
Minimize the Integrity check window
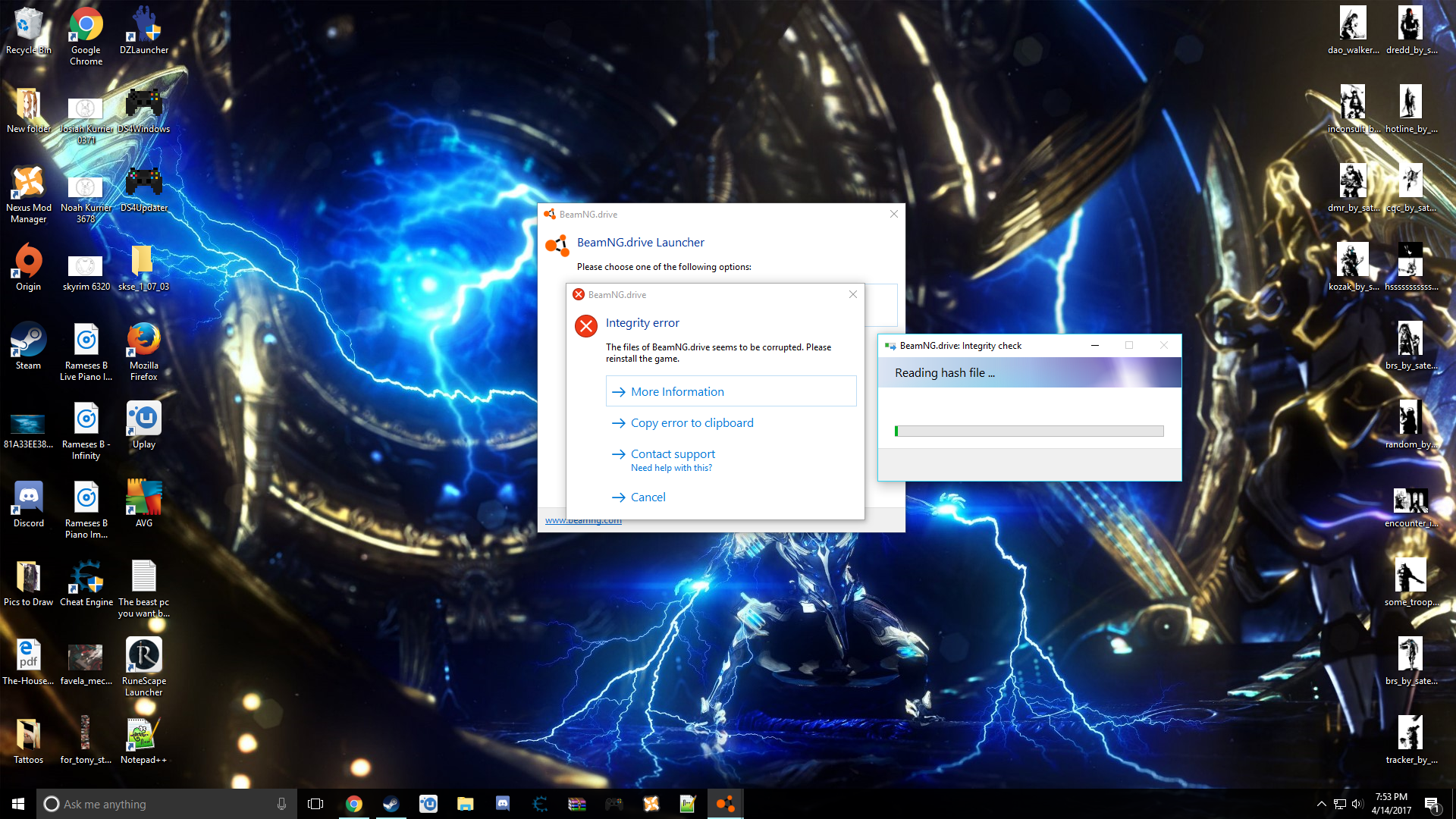tap(1094, 345)
